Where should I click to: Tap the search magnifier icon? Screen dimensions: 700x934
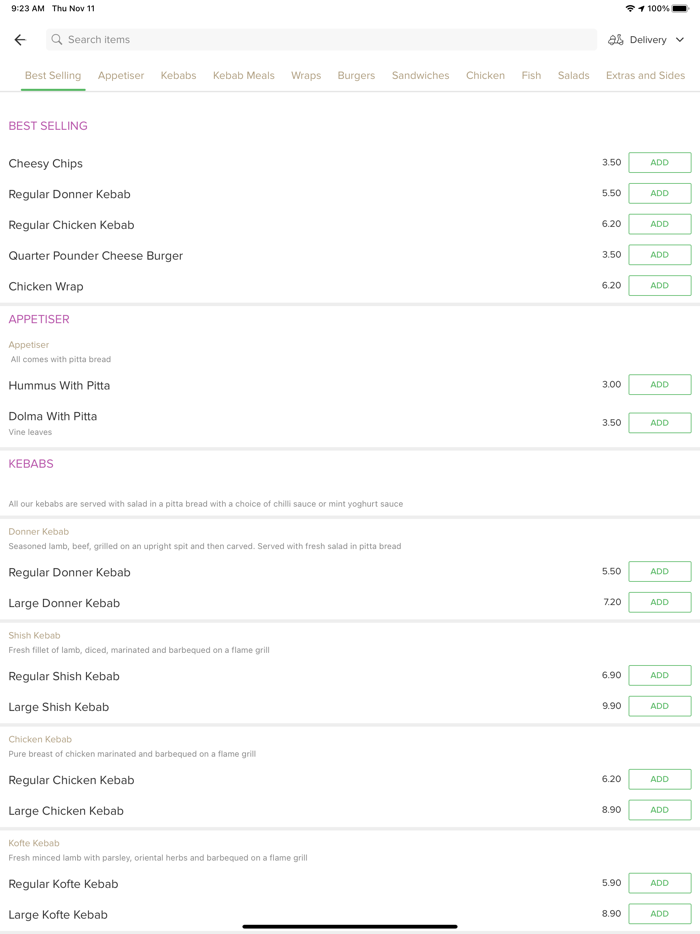(x=57, y=40)
